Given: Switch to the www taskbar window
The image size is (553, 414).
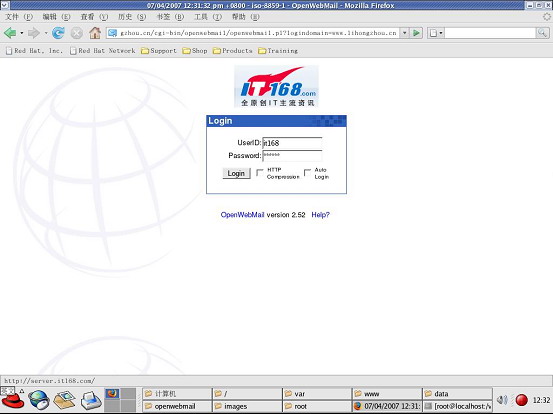Looking at the screenshot, I should point(387,394).
